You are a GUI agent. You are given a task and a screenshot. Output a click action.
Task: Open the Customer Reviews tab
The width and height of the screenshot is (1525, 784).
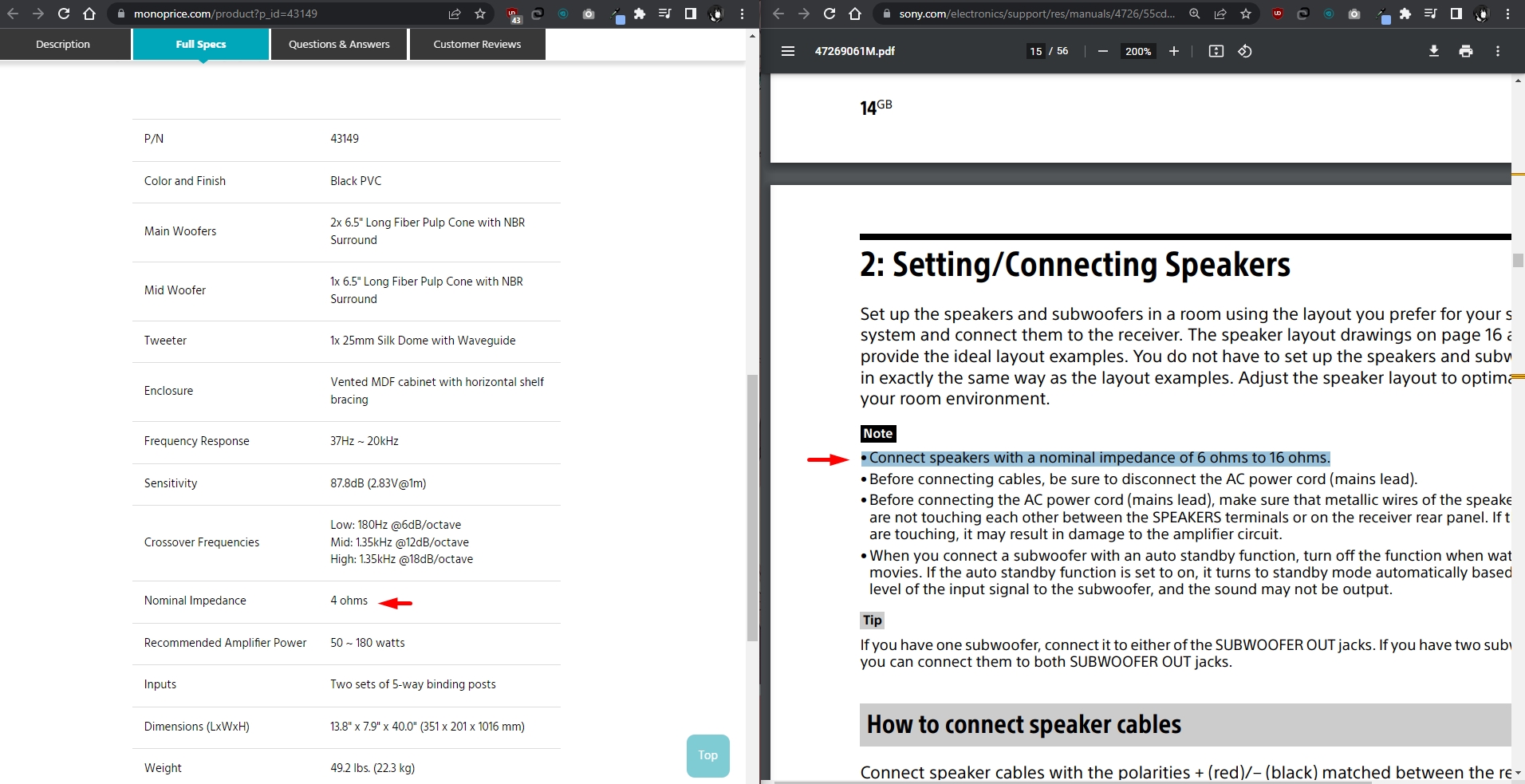pos(477,45)
